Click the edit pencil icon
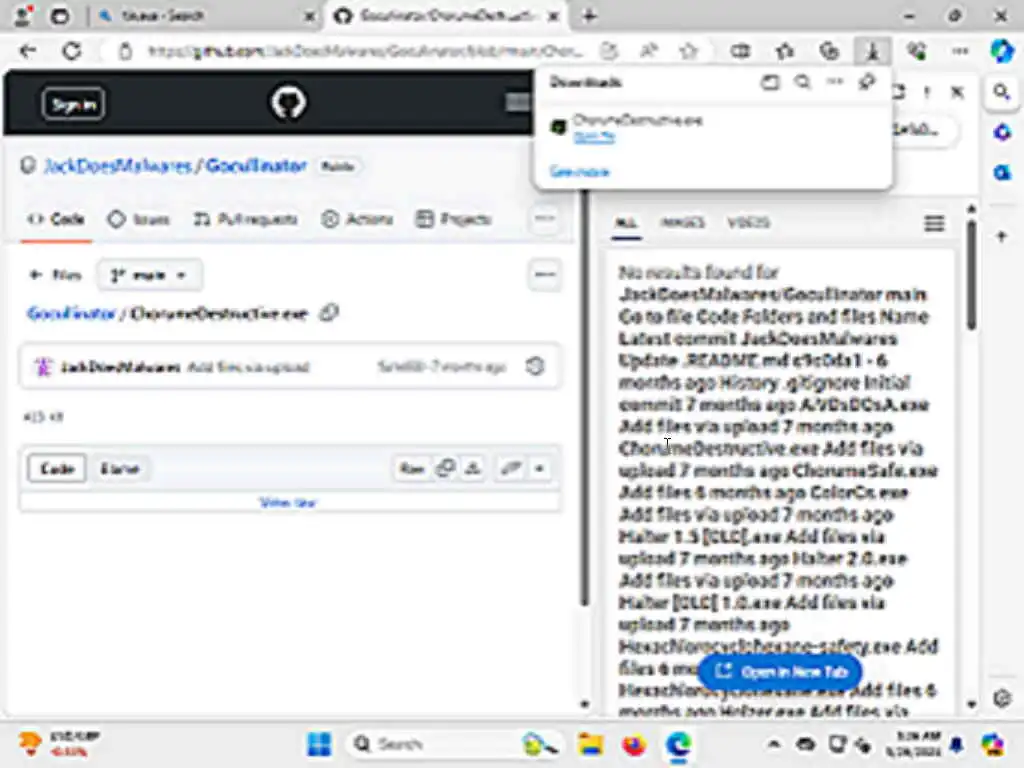This screenshot has height=768, width=1024. [x=510, y=468]
